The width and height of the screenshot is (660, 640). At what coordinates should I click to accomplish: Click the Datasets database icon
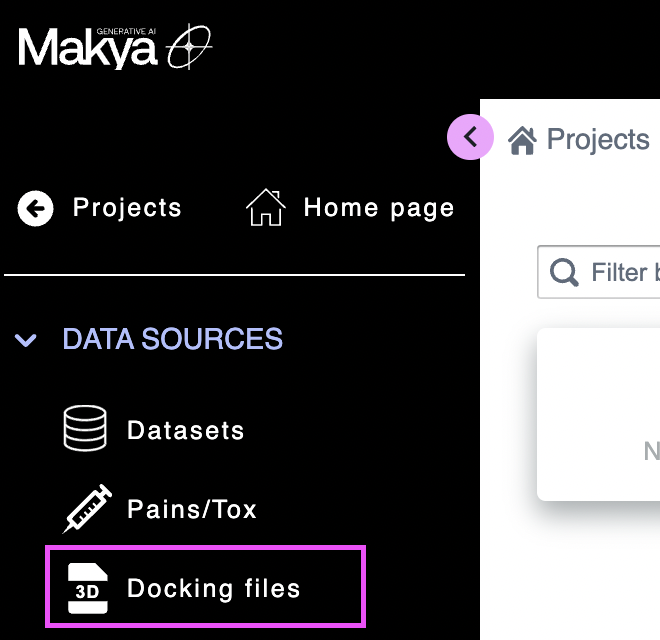85,430
